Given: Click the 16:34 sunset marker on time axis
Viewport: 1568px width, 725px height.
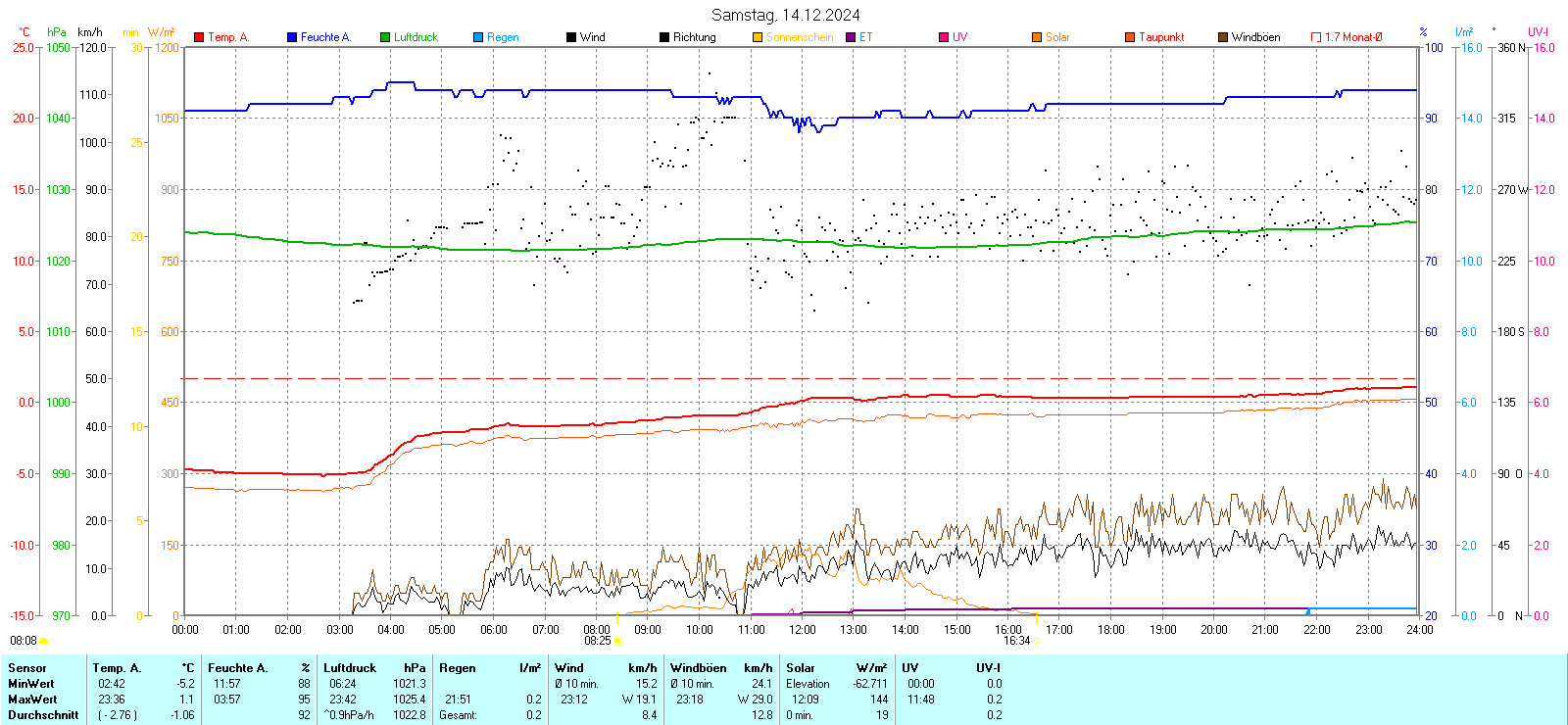Looking at the screenshot, I should tap(1016, 641).
